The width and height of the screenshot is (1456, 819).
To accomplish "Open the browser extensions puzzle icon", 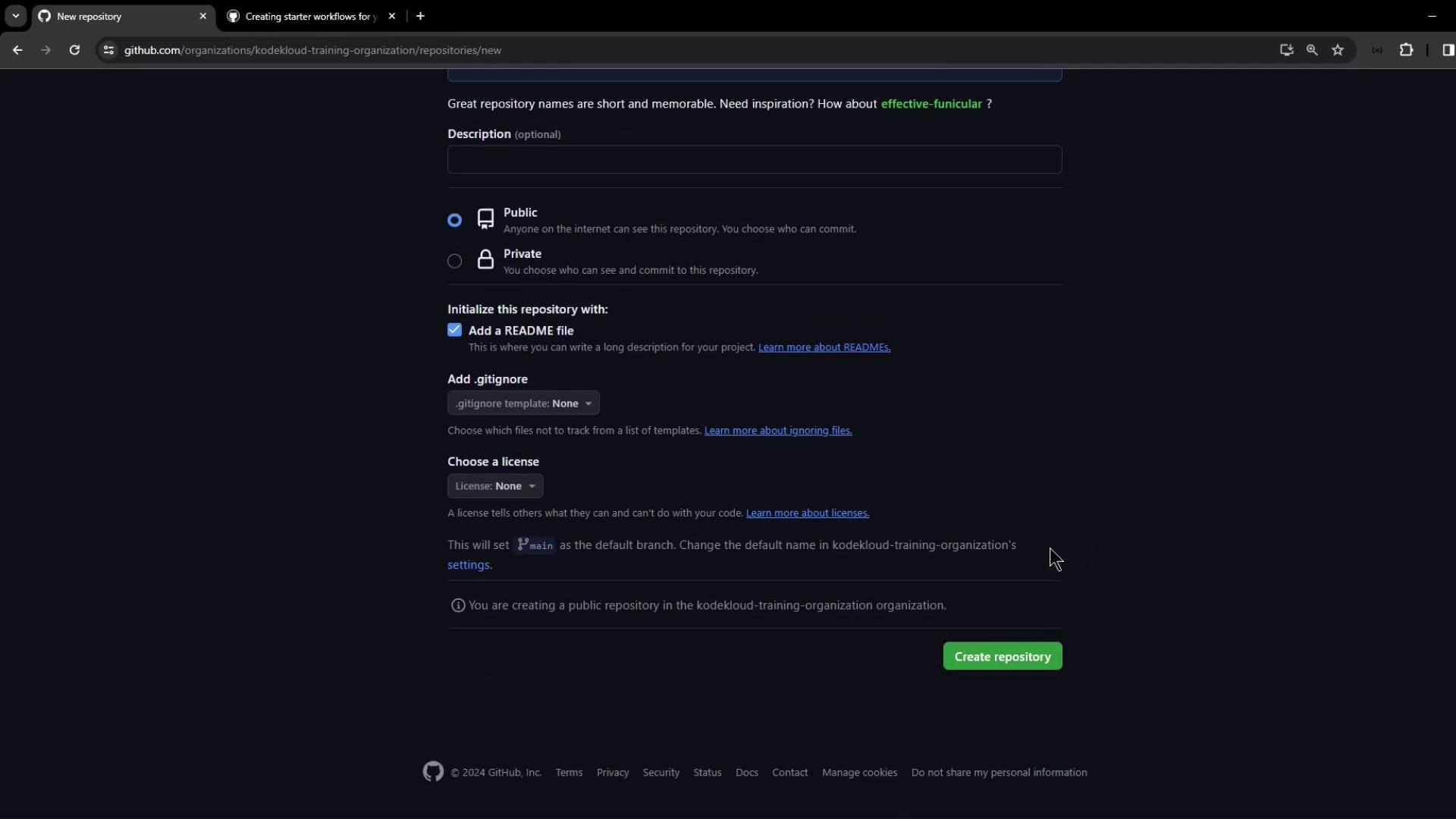I will [1406, 50].
